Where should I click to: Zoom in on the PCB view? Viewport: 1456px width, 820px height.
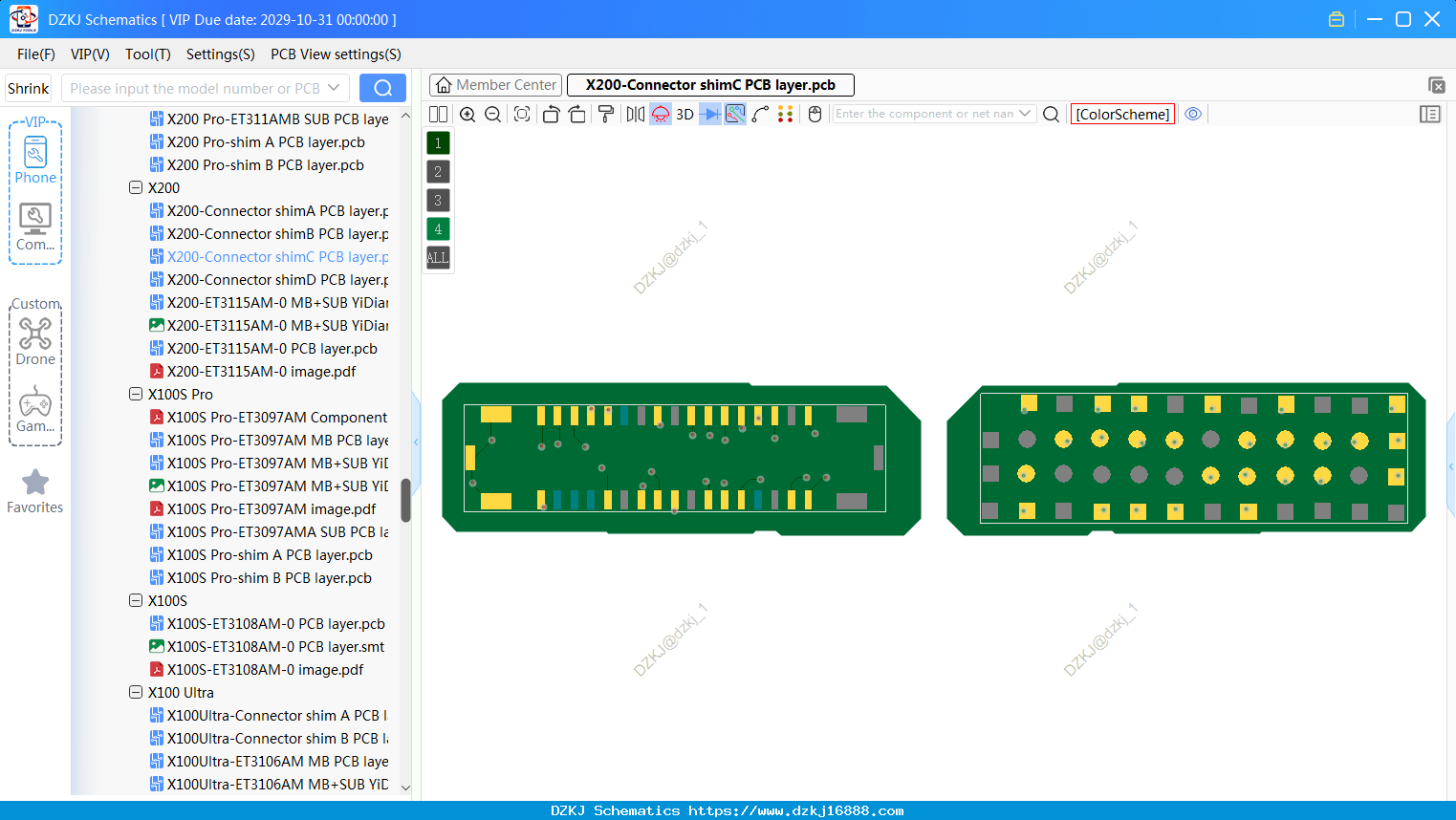pyautogui.click(x=467, y=115)
